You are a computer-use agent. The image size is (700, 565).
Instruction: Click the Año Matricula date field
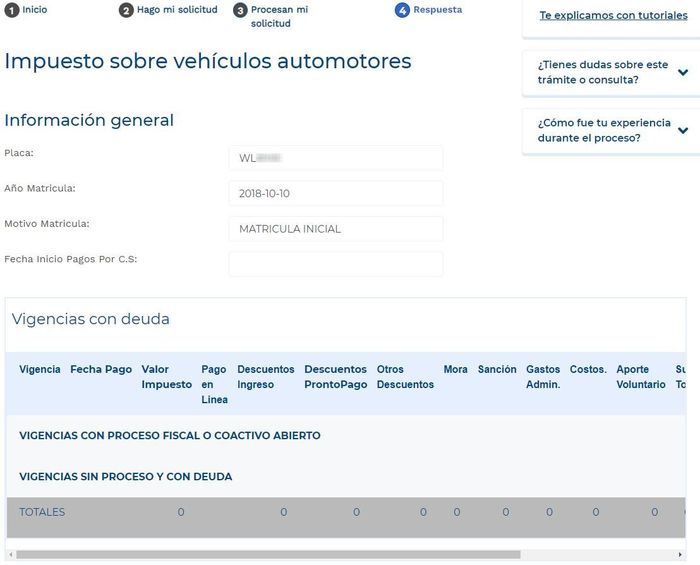(x=335, y=193)
